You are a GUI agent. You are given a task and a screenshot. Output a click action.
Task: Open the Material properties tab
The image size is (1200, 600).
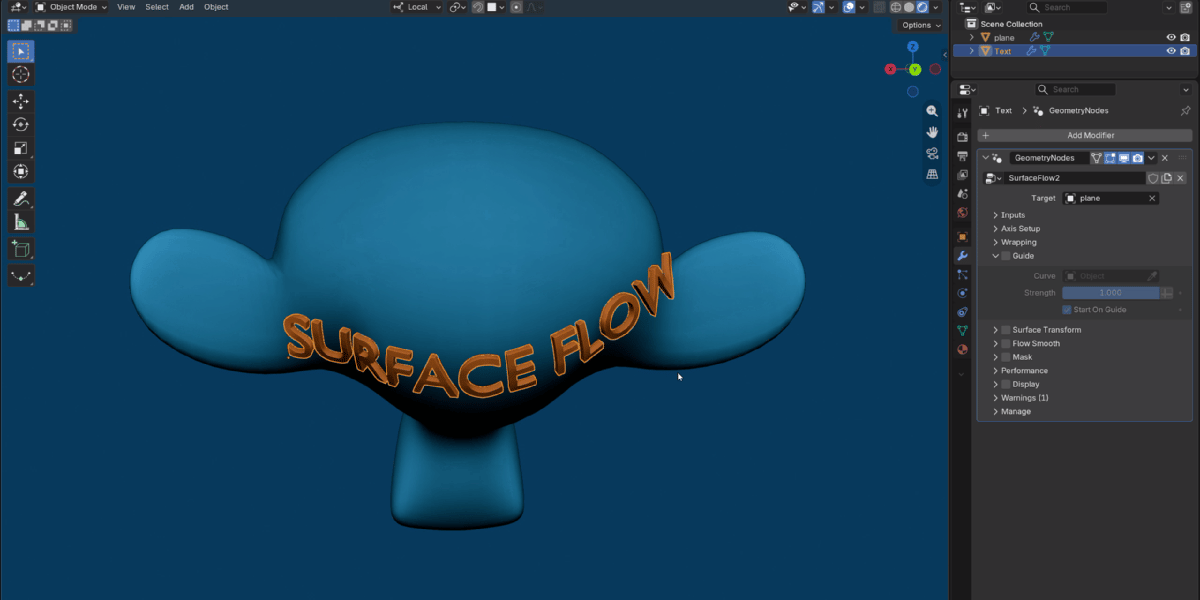[x=962, y=349]
